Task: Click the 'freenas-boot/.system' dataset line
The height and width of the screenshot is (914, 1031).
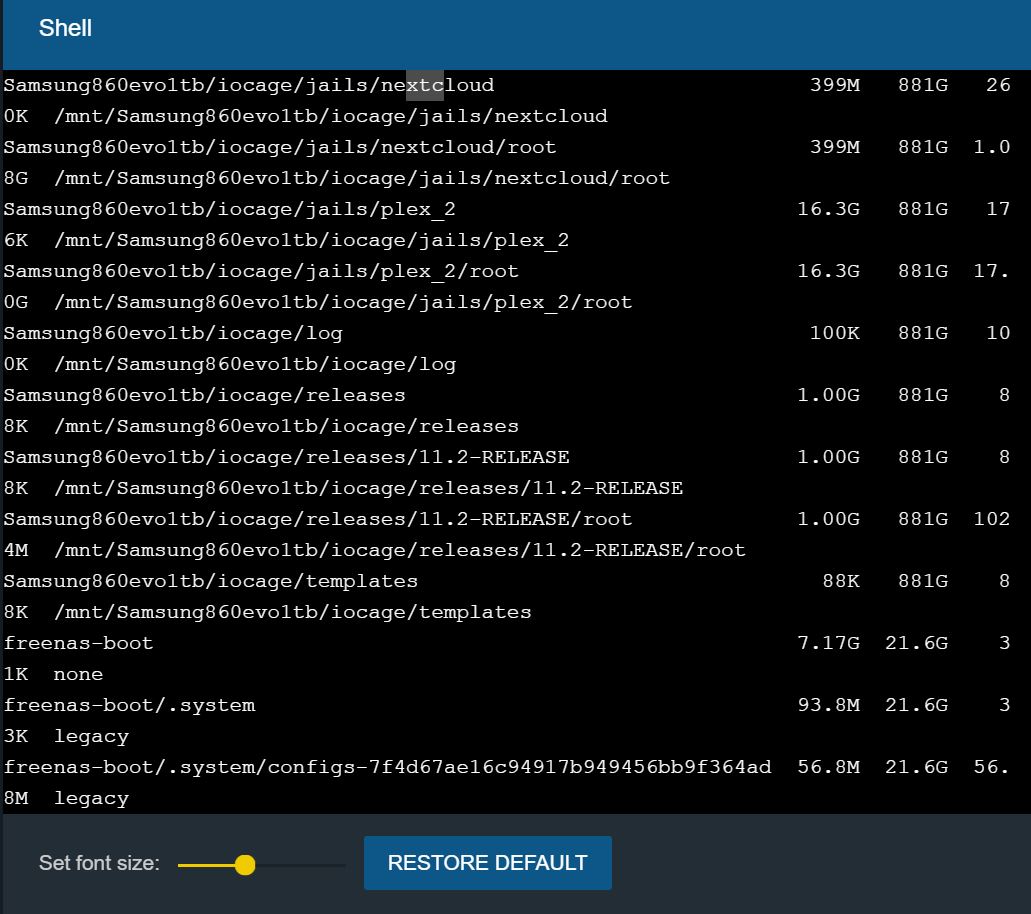Action: point(130,706)
